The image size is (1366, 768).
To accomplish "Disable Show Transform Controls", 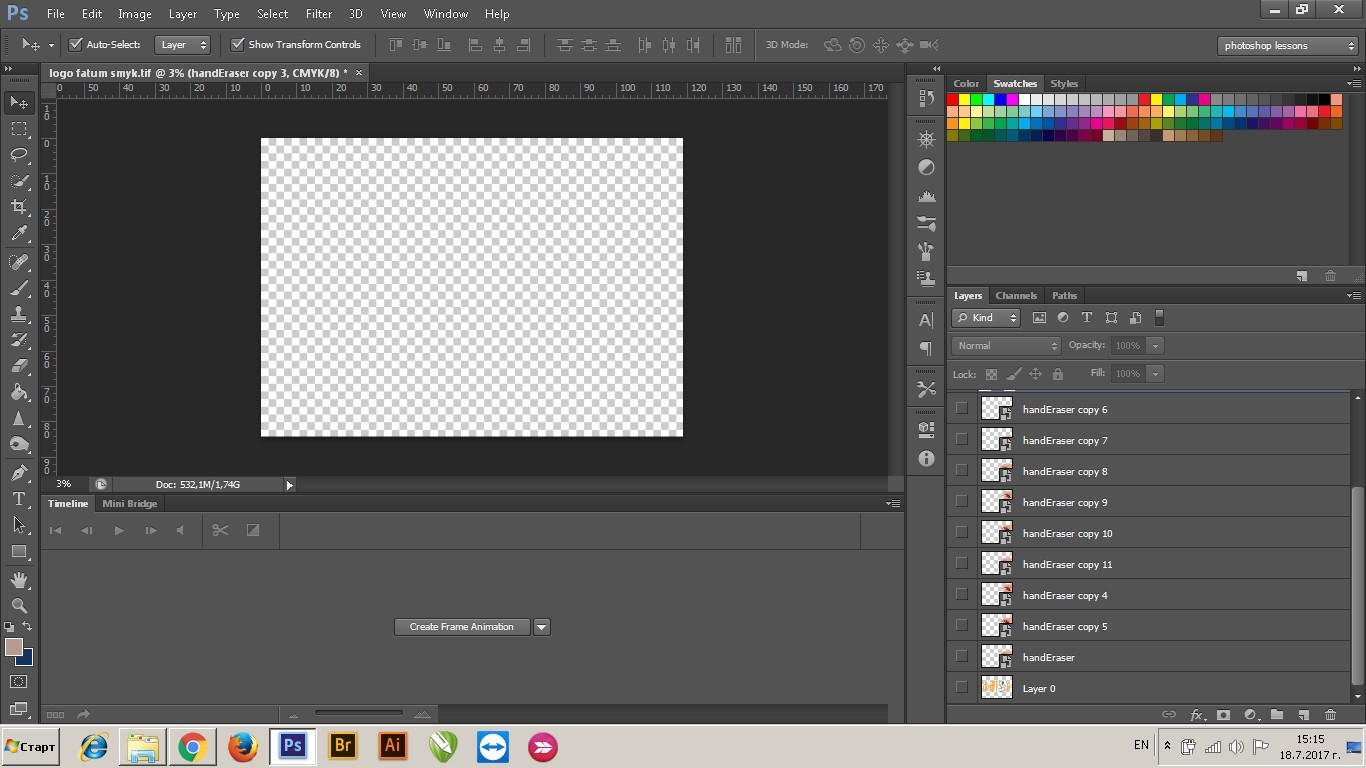I will coord(238,44).
